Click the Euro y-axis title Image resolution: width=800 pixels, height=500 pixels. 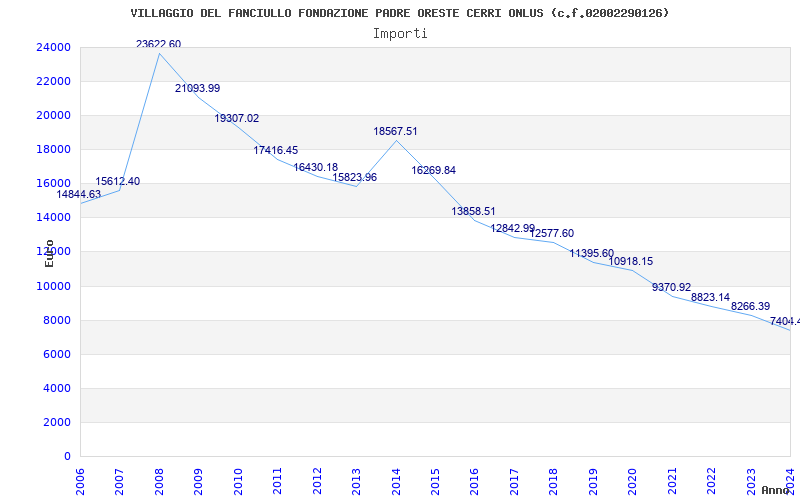[x=49, y=254]
